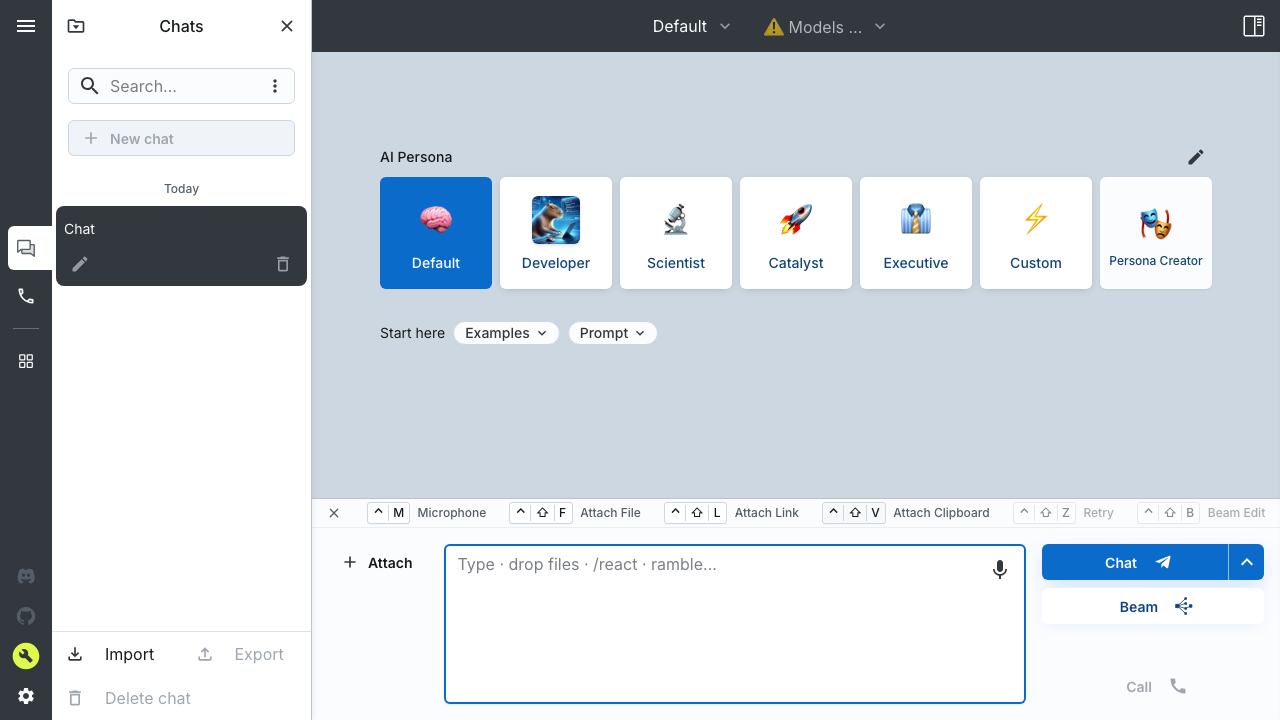
Task: Focus the message composer text box
Action: coord(735,624)
